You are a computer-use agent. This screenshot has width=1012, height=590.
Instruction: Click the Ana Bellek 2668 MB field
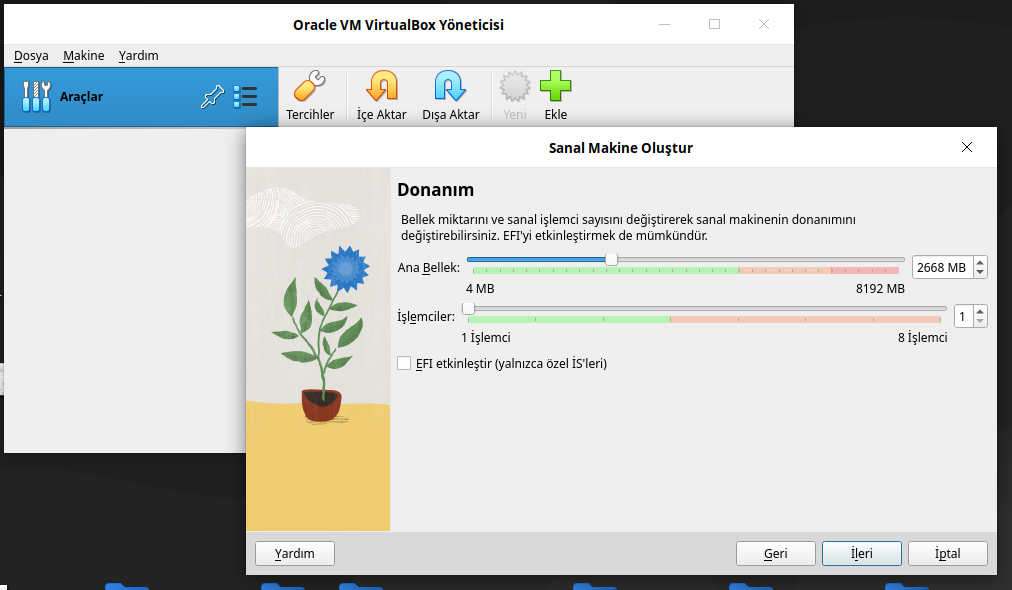[x=941, y=267]
